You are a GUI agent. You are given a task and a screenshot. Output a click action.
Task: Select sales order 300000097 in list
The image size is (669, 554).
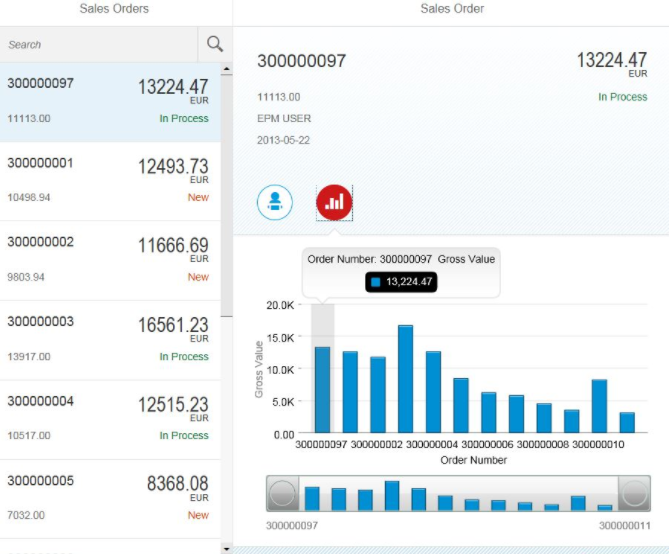[108, 101]
